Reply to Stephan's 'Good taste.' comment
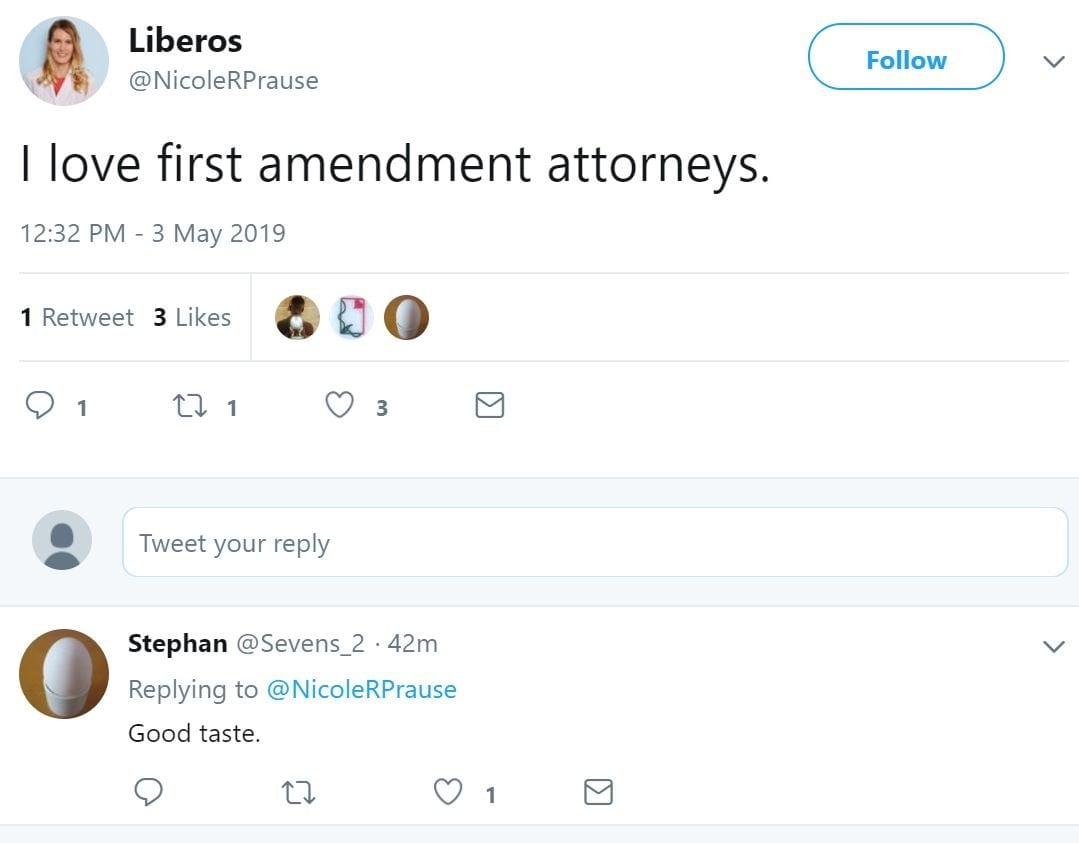 tap(148, 793)
